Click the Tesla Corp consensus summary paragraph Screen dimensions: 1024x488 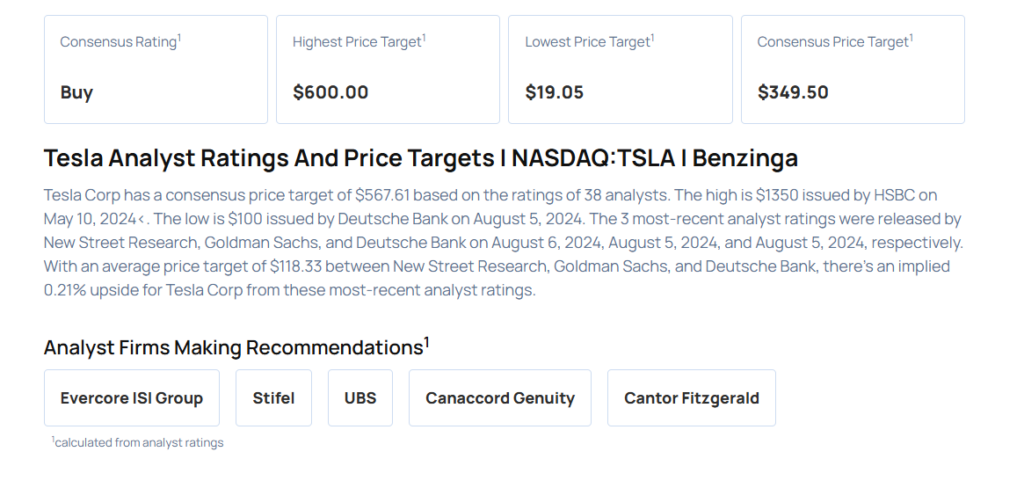pyautogui.click(x=500, y=243)
